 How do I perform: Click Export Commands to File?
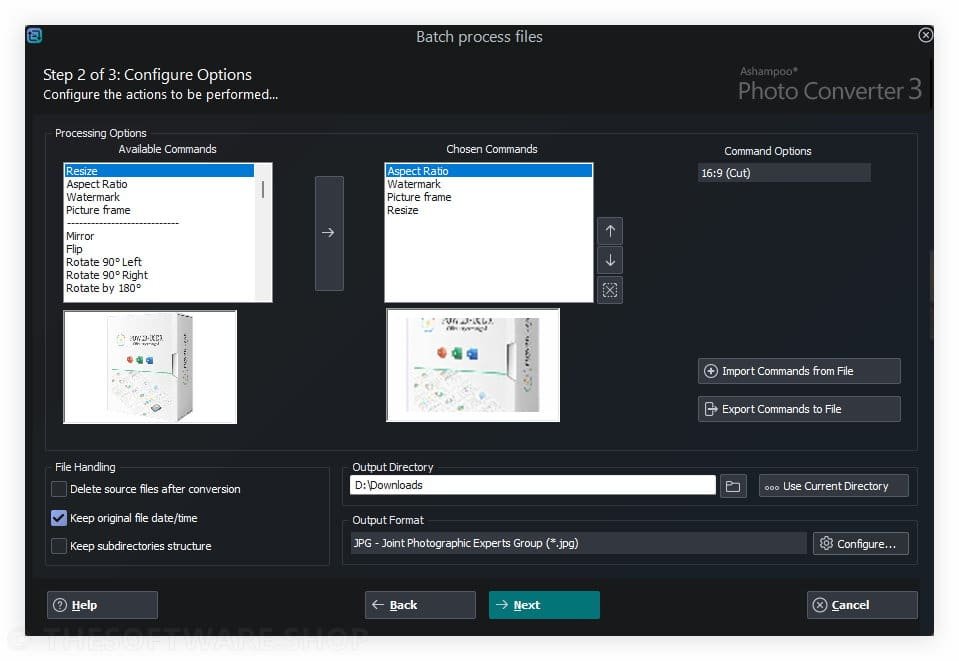tap(798, 409)
